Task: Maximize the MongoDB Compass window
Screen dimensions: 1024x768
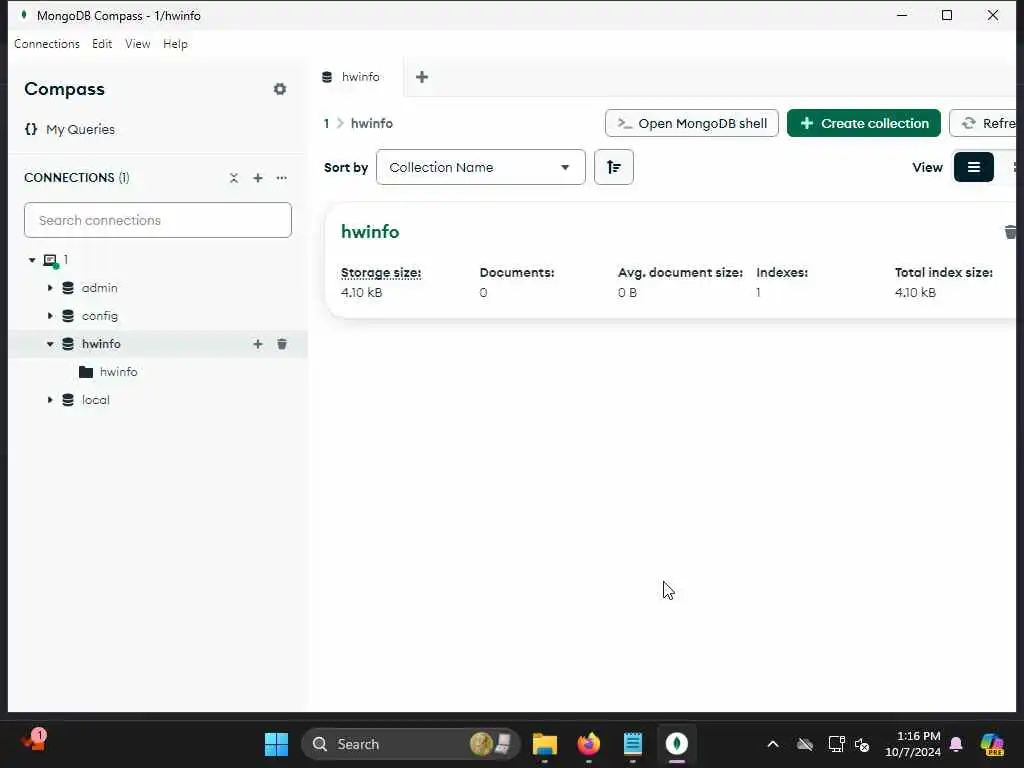Action: [947, 15]
